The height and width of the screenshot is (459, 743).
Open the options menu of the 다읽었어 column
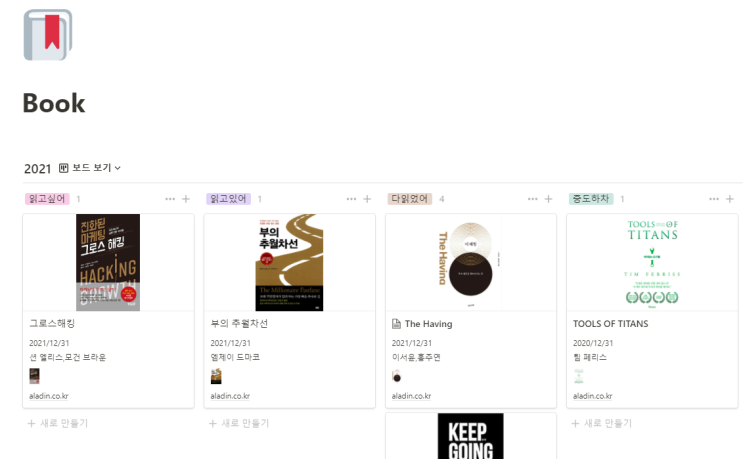pyautogui.click(x=533, y=199)
